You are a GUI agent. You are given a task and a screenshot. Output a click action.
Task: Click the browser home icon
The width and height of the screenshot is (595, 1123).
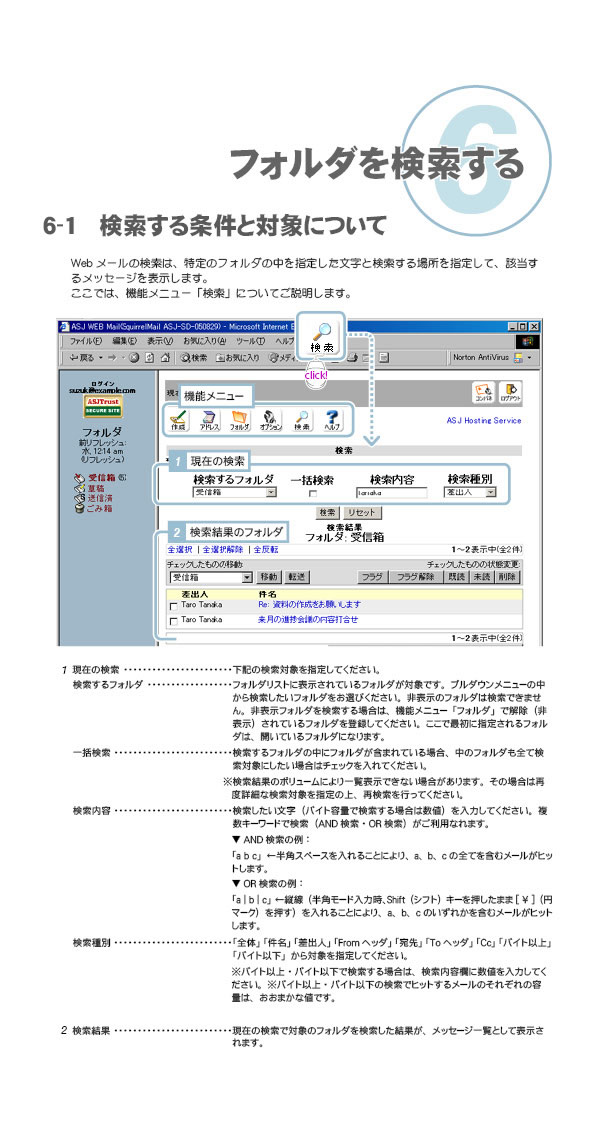coord(164,357)
